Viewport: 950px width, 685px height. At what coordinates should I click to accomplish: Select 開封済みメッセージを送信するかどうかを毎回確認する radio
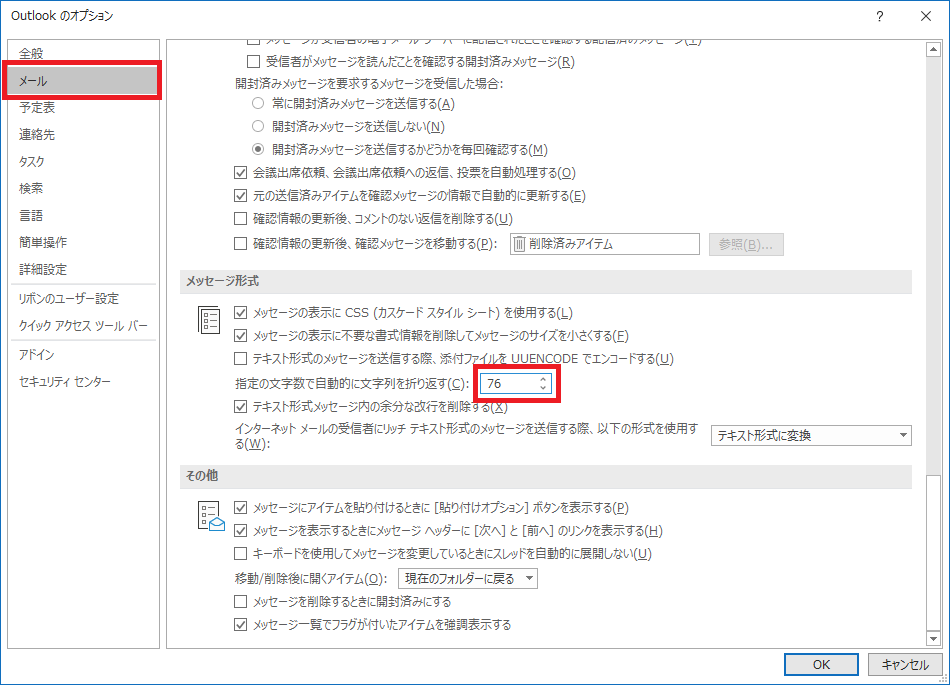[x=258, y=149]
